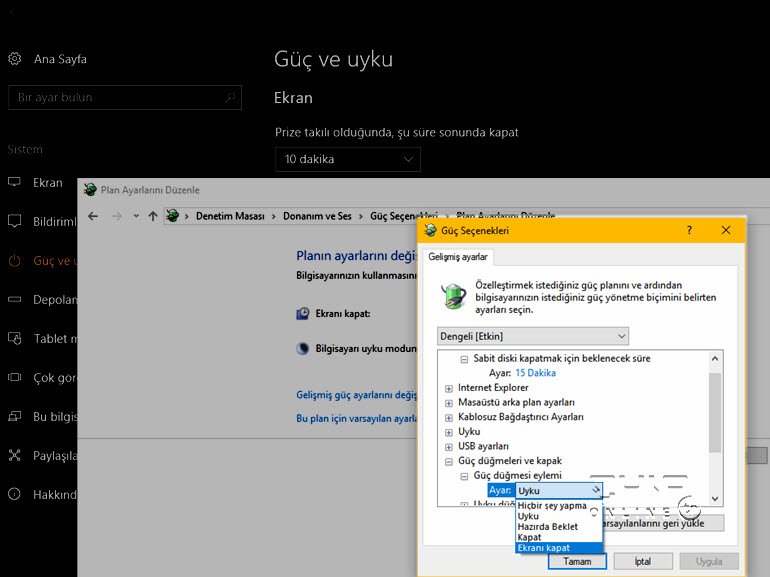Expand the Uyku node
The image size is (770, 577).
pos(448,433)
